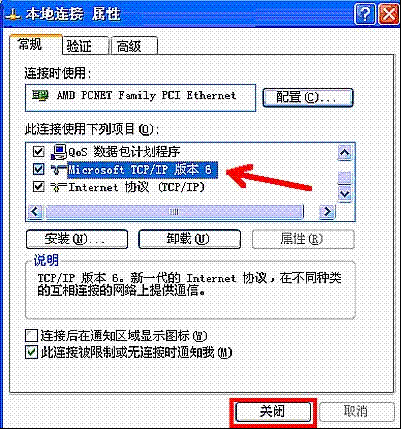
Task: Click the AMD PCNET network adapter icon
Action: (x=40, y=96)
